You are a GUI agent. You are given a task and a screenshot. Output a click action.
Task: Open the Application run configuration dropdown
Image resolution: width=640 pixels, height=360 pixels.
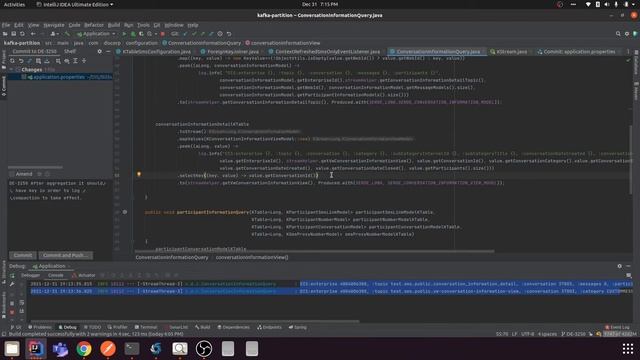pyautogui.click(x=96, y=34)
